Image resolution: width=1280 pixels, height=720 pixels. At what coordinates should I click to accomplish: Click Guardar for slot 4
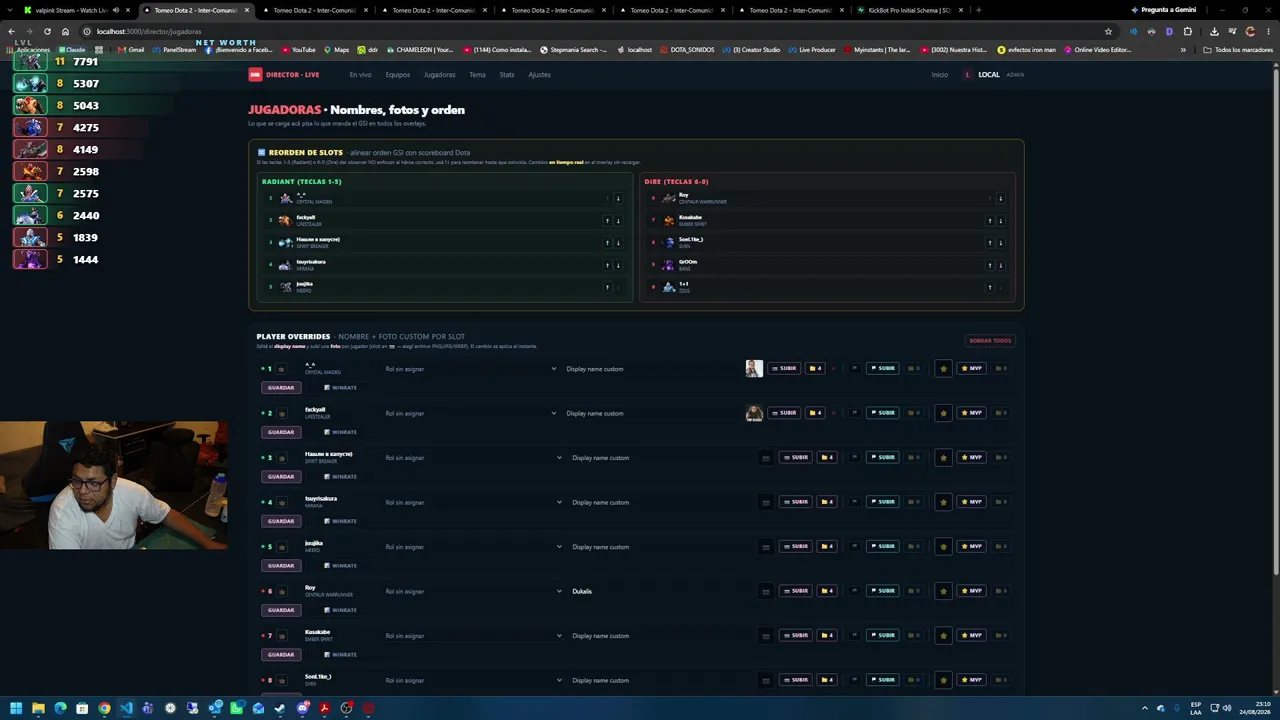tap(281, 521)
